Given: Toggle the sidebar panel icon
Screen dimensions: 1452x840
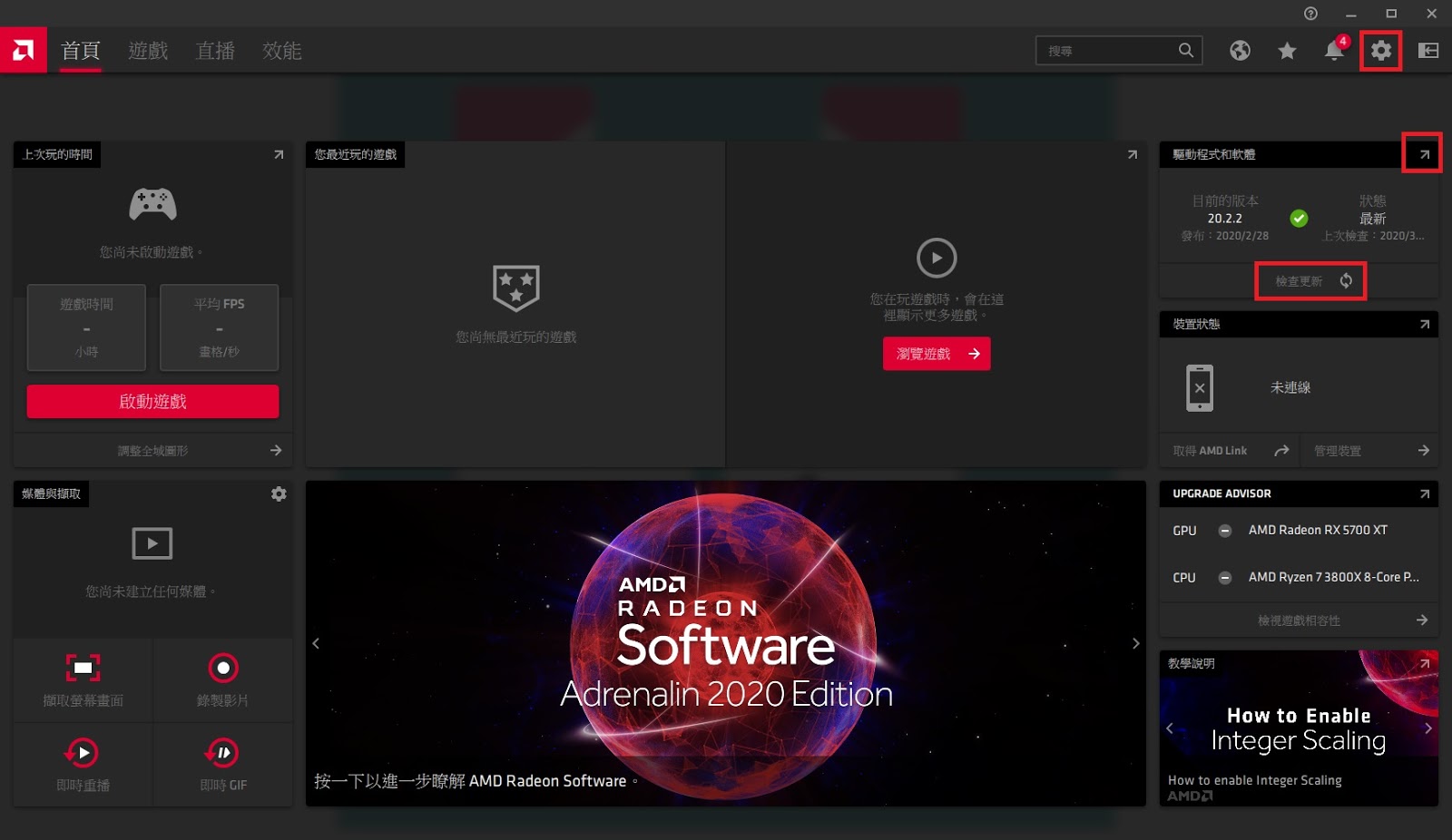Looking at the screenshot, I should point(1428,51).
